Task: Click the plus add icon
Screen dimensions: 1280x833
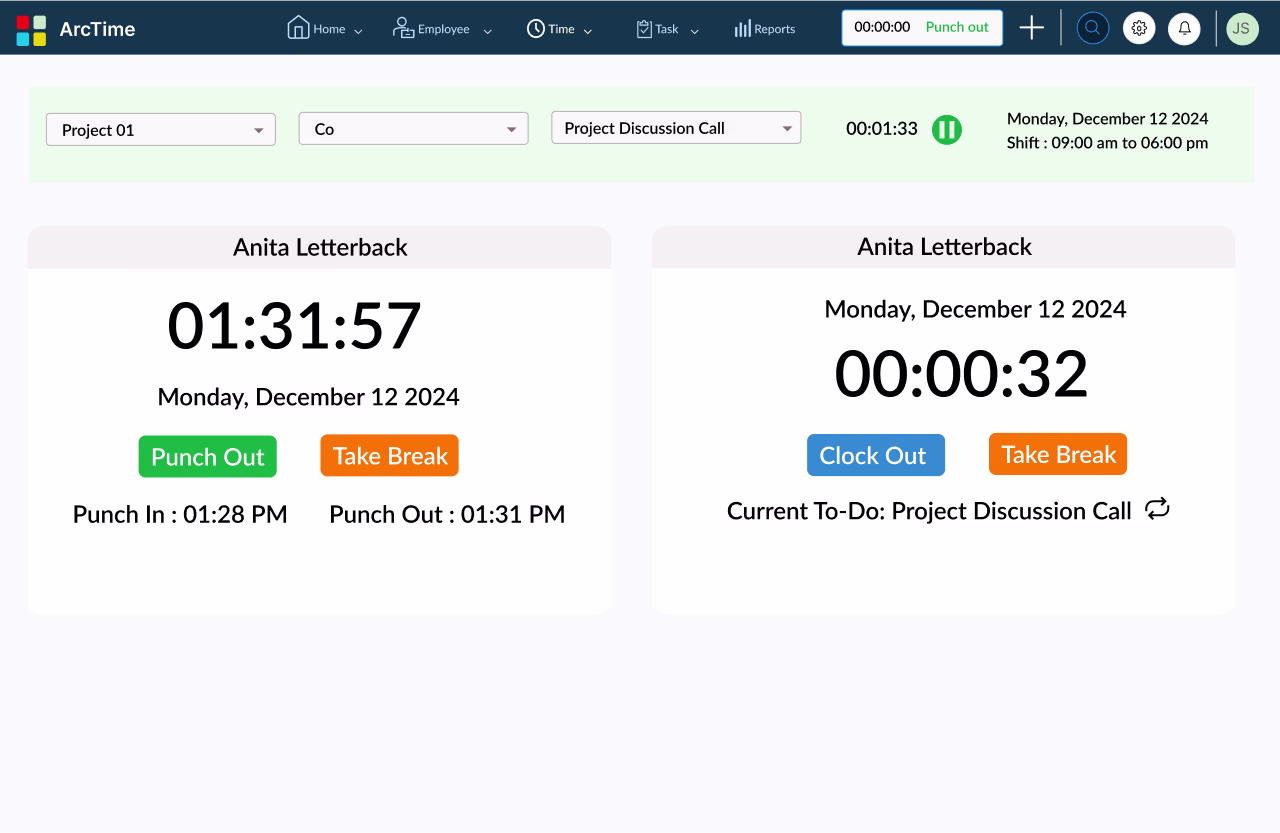Action: (1032, 28)
